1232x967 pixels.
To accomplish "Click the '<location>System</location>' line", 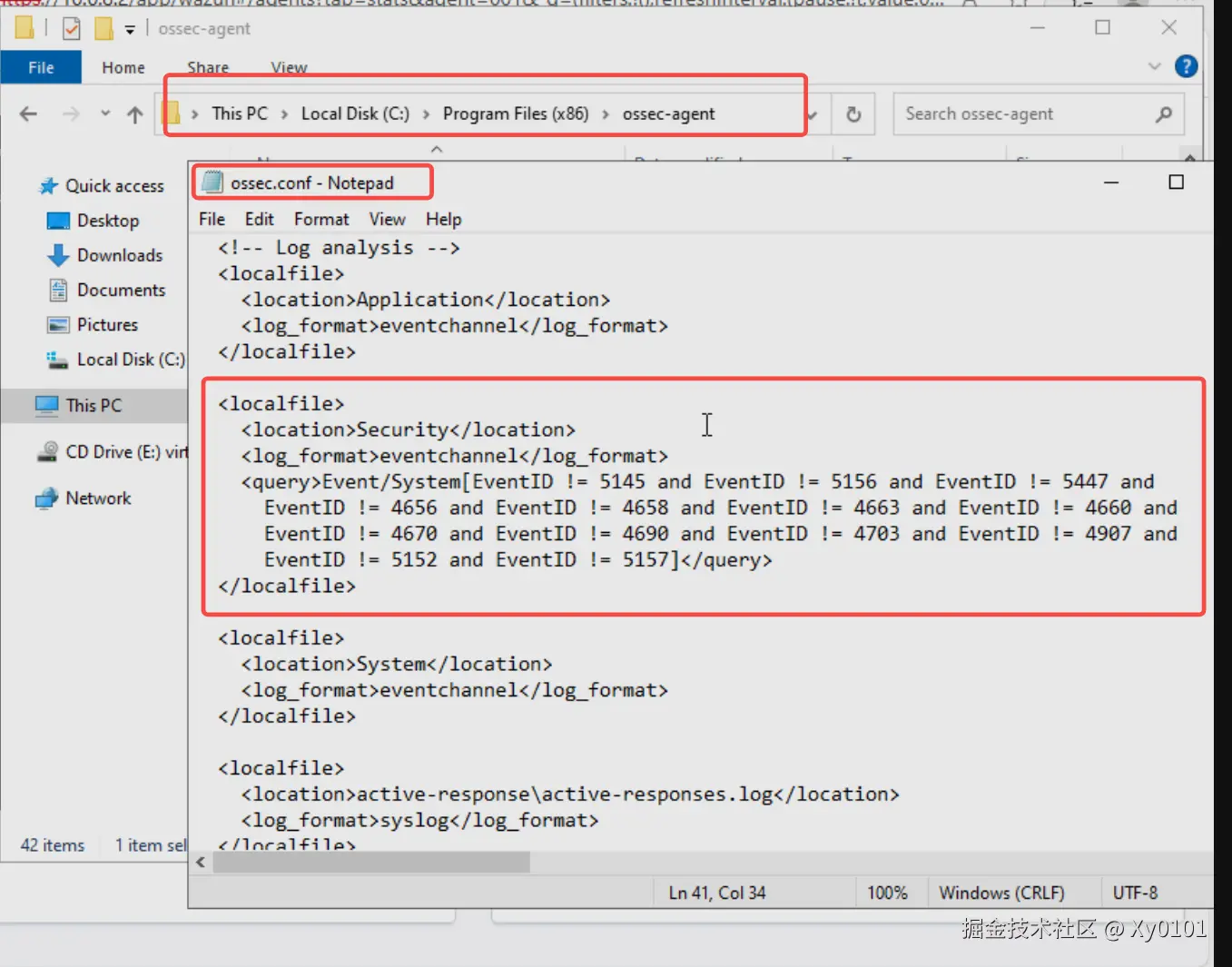I will click(x=397, y=664).
